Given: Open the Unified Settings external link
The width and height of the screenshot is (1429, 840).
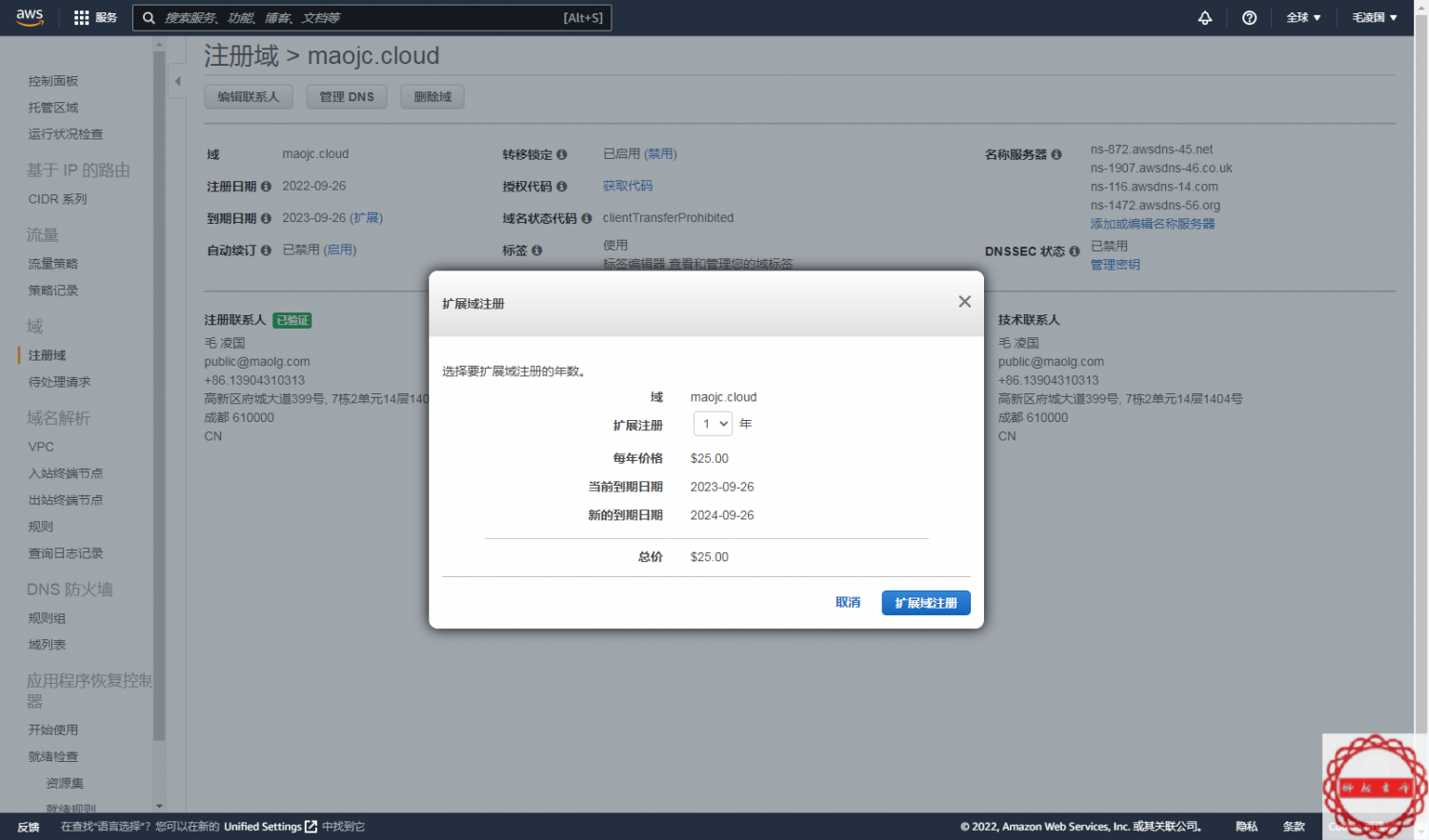Looking at the screenshot, I should 271,827.
